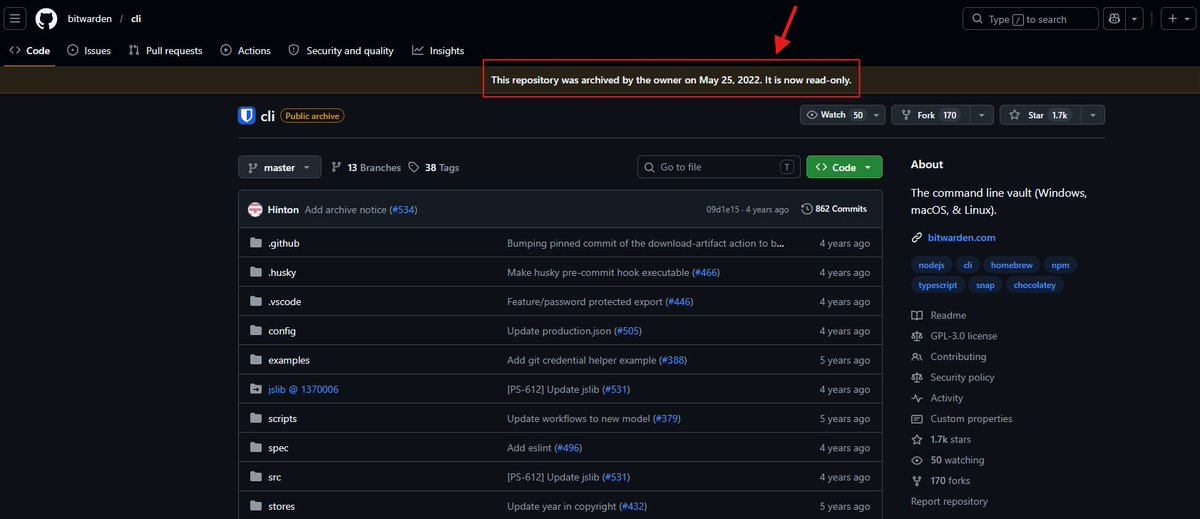This screenshot has width=1200, height=519.
Task: Visit the bitwarden.com website link
Action: click(x=961, y=238)
